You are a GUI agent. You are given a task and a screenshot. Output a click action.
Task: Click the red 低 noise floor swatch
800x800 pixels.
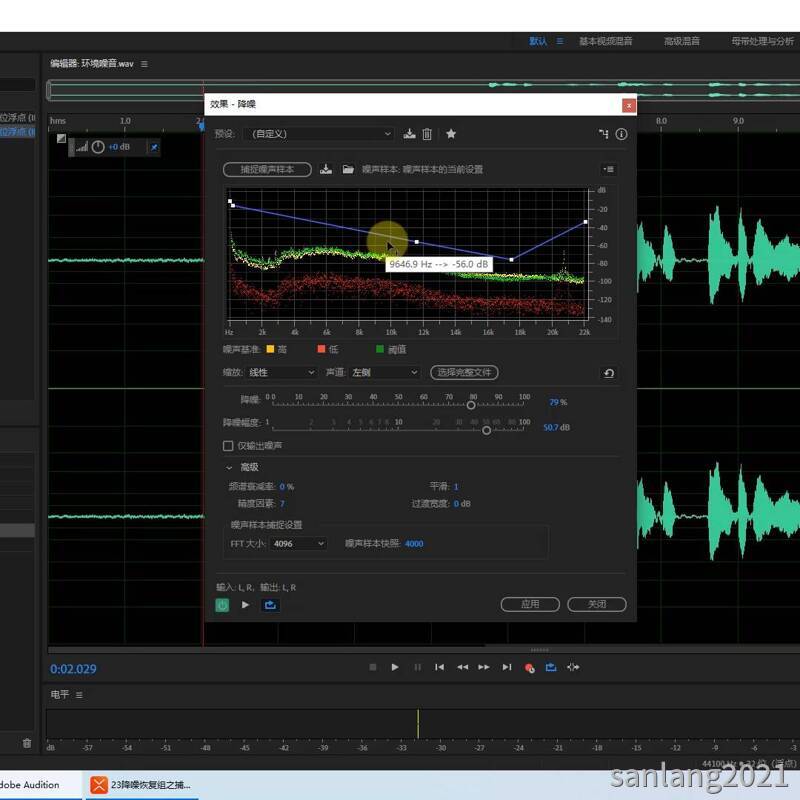321,349
